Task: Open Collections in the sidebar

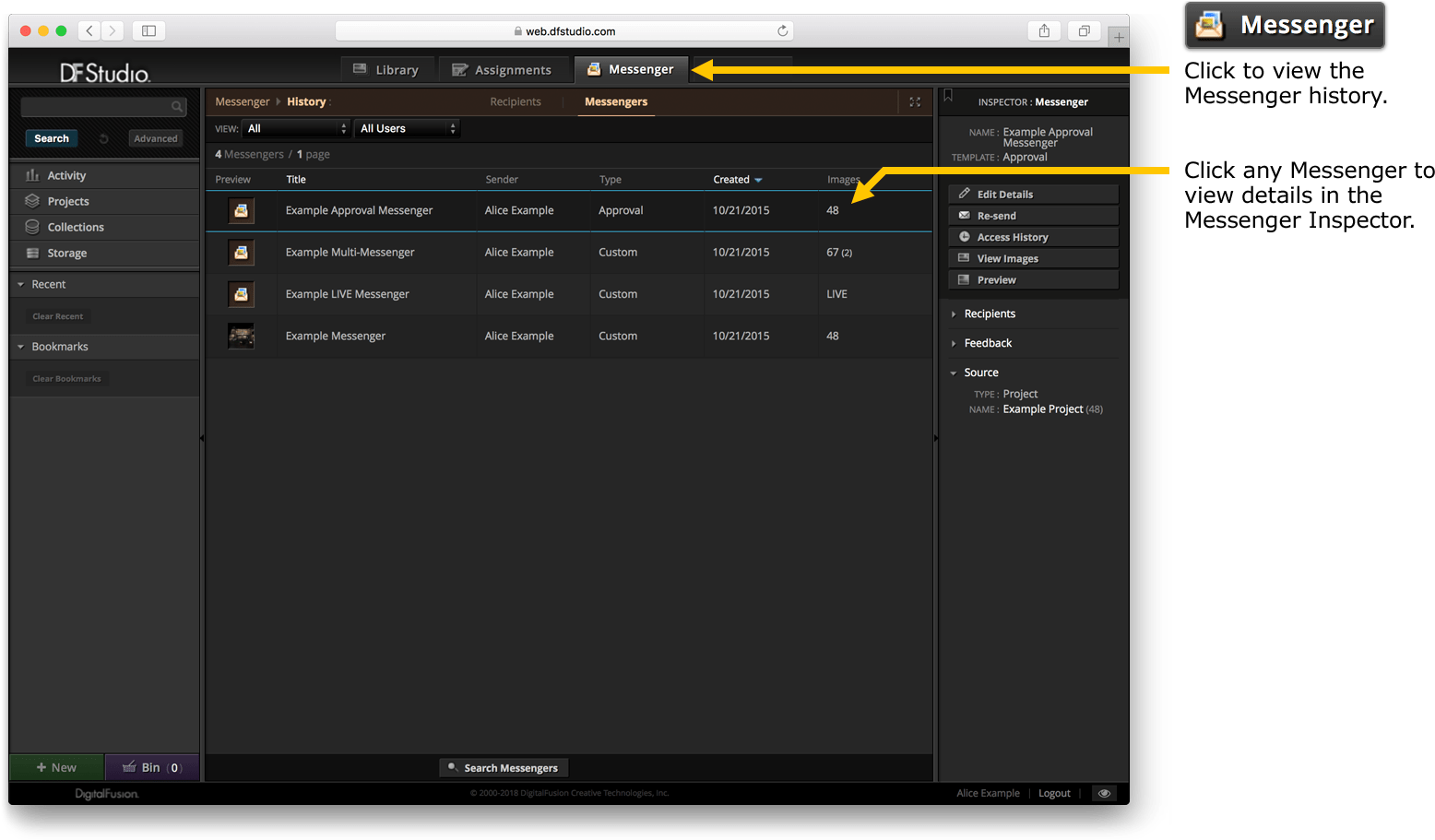Action: click(104, 227)
